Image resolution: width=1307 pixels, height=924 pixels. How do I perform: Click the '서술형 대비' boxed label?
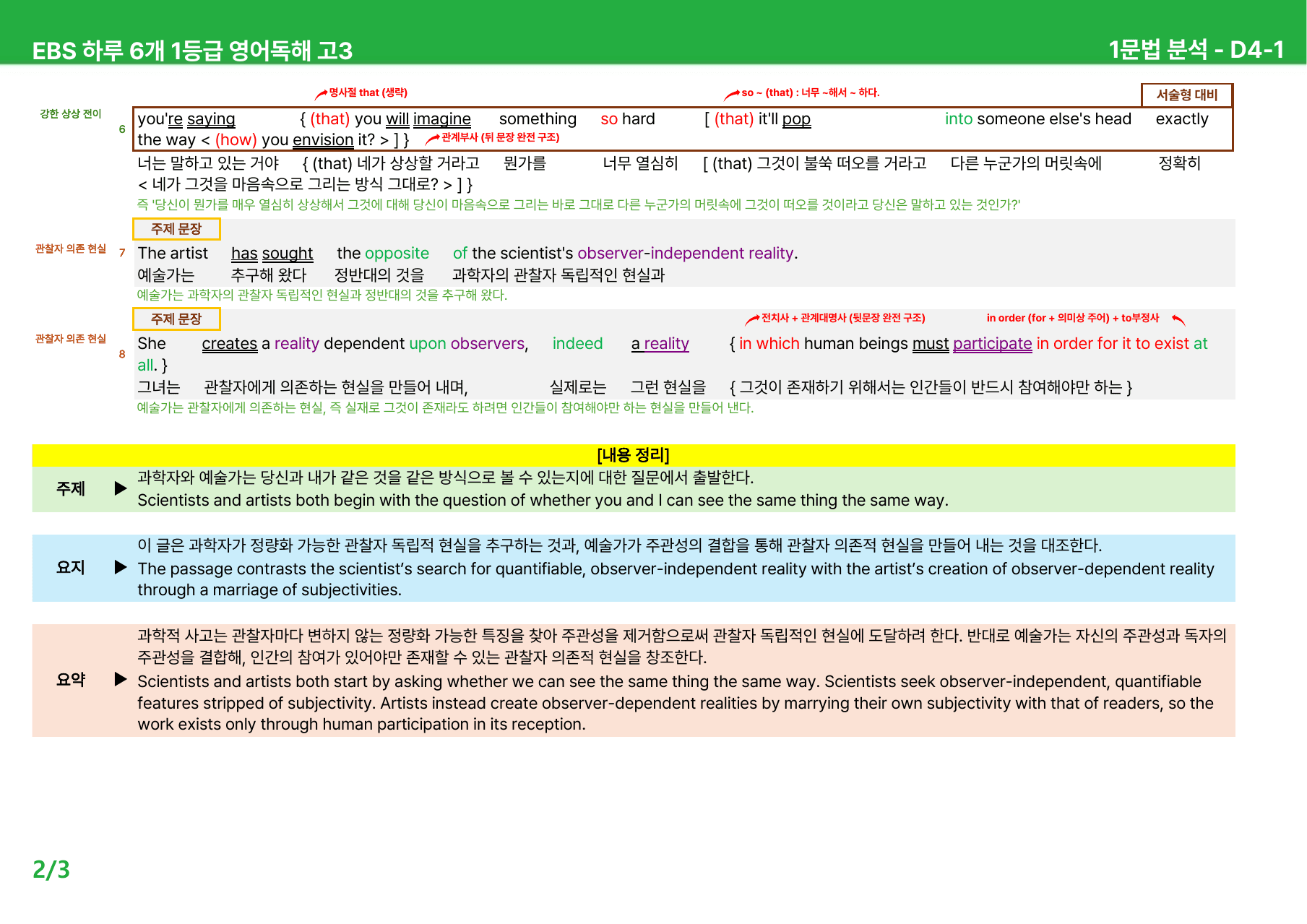point(1186,95)
